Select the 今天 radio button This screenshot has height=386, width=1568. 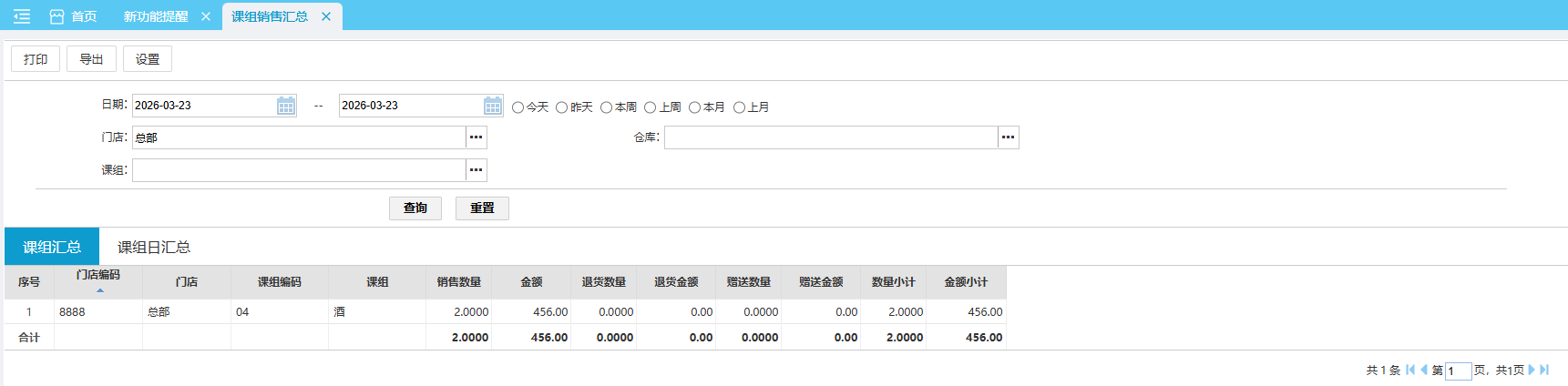pyautogui.click(x=518, y=107)
